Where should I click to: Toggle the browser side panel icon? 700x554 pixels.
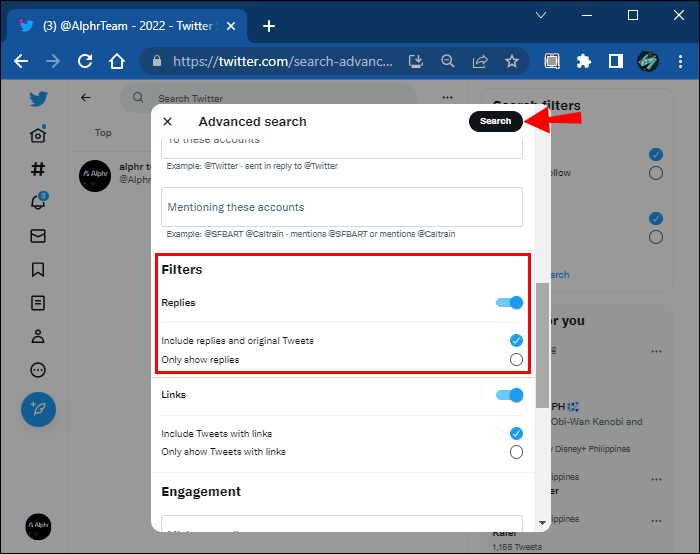(x=616, y=61)
